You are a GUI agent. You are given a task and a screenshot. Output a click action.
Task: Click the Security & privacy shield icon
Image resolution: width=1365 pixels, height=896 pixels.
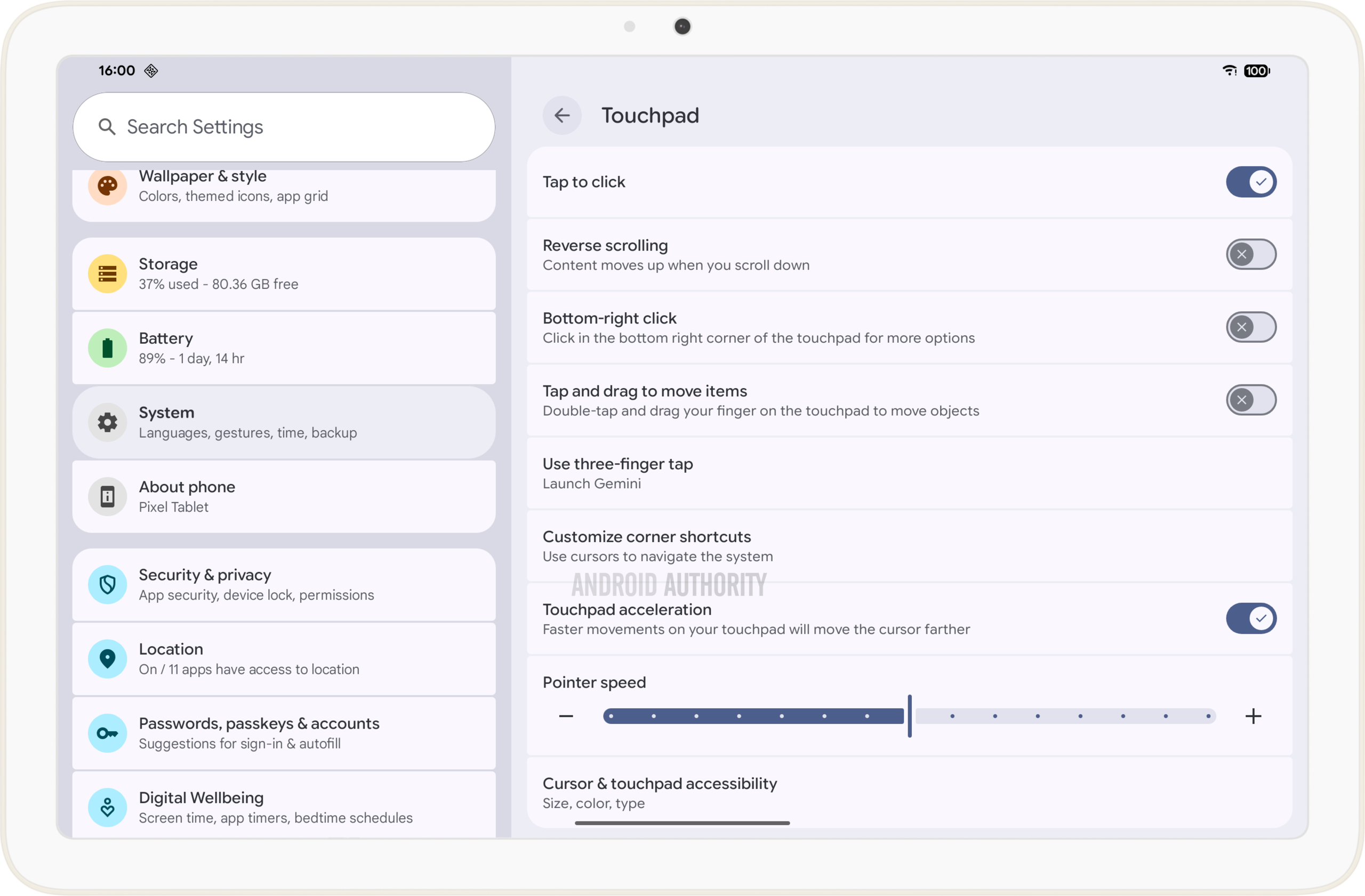(x=107, y=585)
